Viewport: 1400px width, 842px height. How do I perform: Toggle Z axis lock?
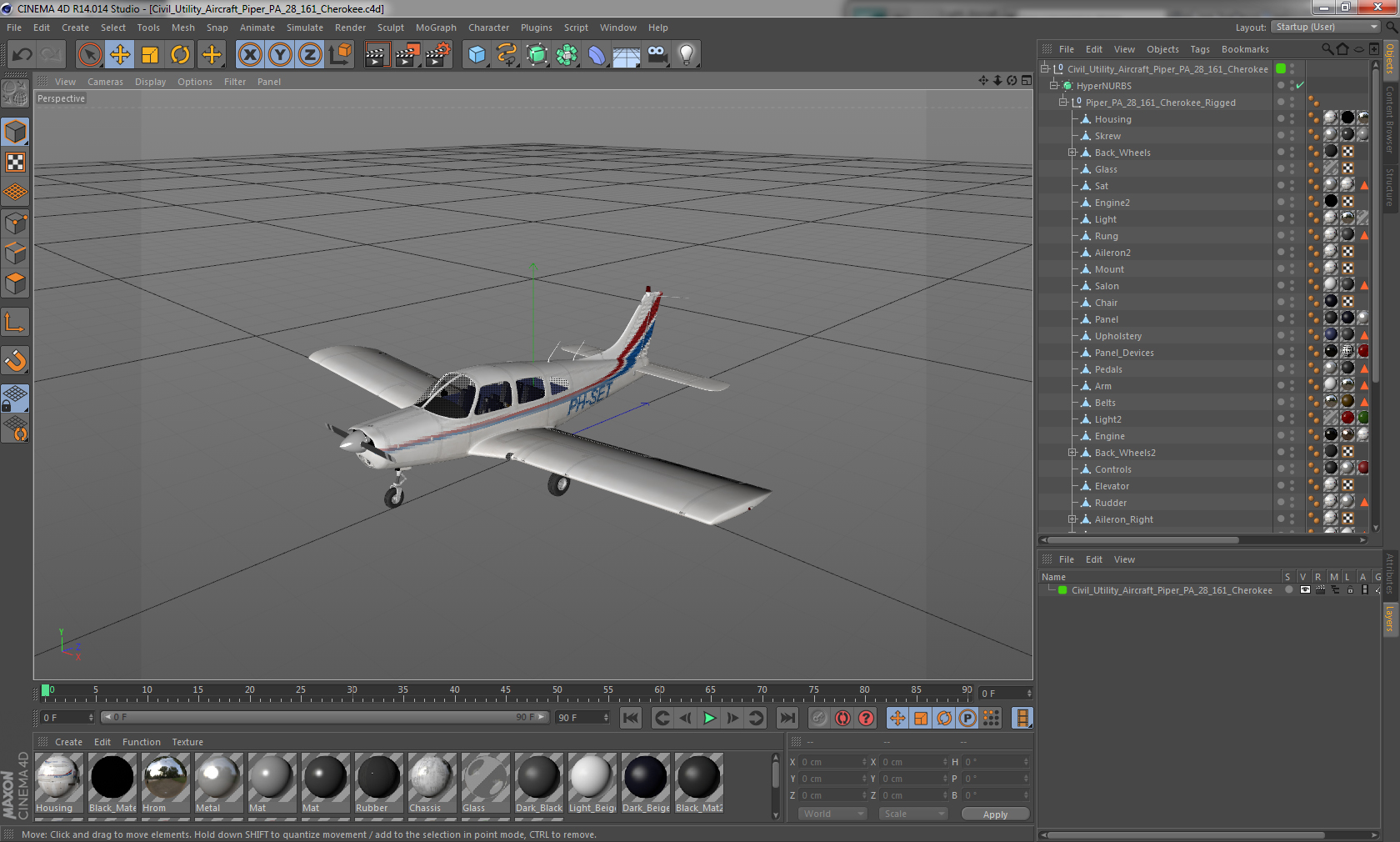click(310, 55)
